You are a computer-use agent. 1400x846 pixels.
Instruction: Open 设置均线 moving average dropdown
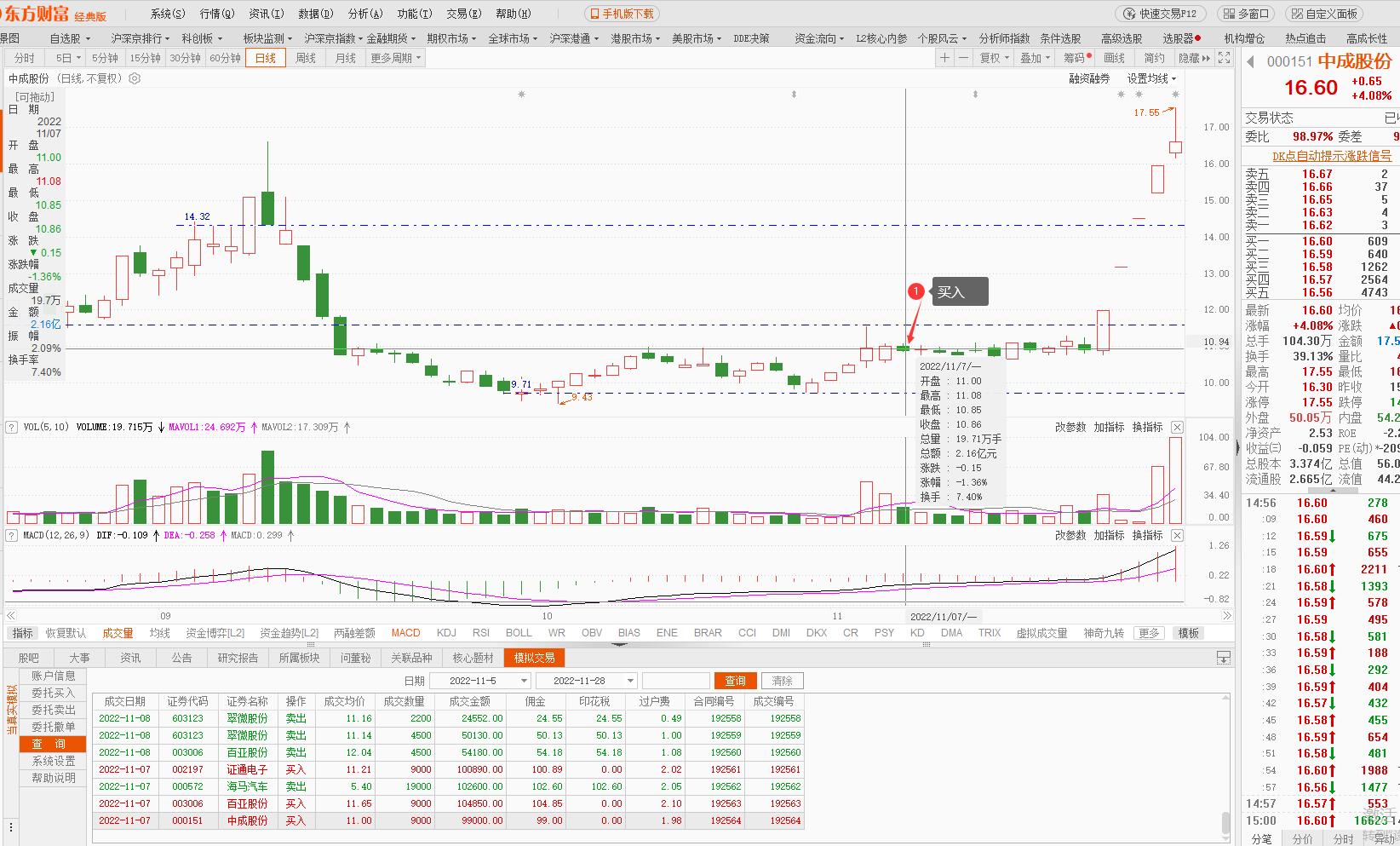[1150, 78]
